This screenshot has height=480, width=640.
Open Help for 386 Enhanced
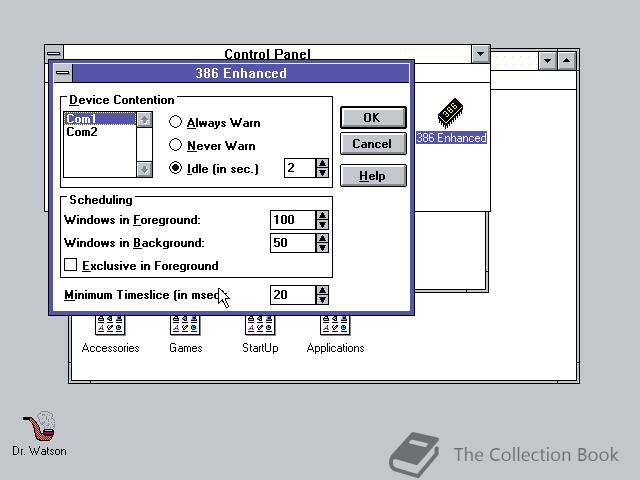coord(373,176)
